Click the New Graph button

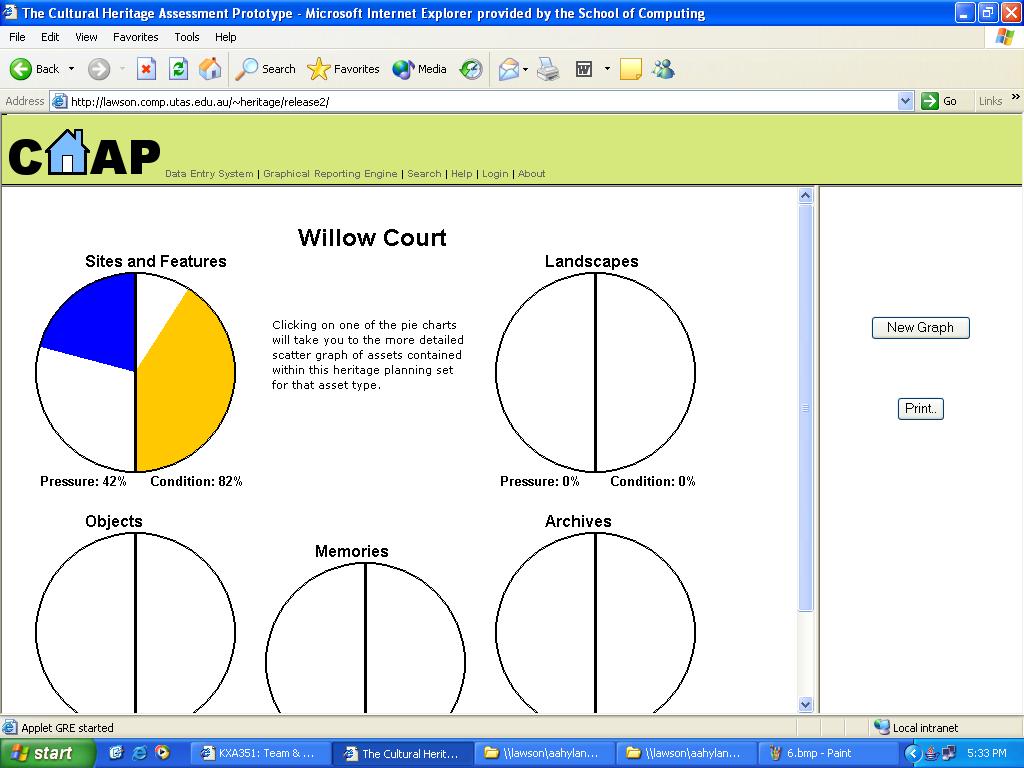coord(920,328)
